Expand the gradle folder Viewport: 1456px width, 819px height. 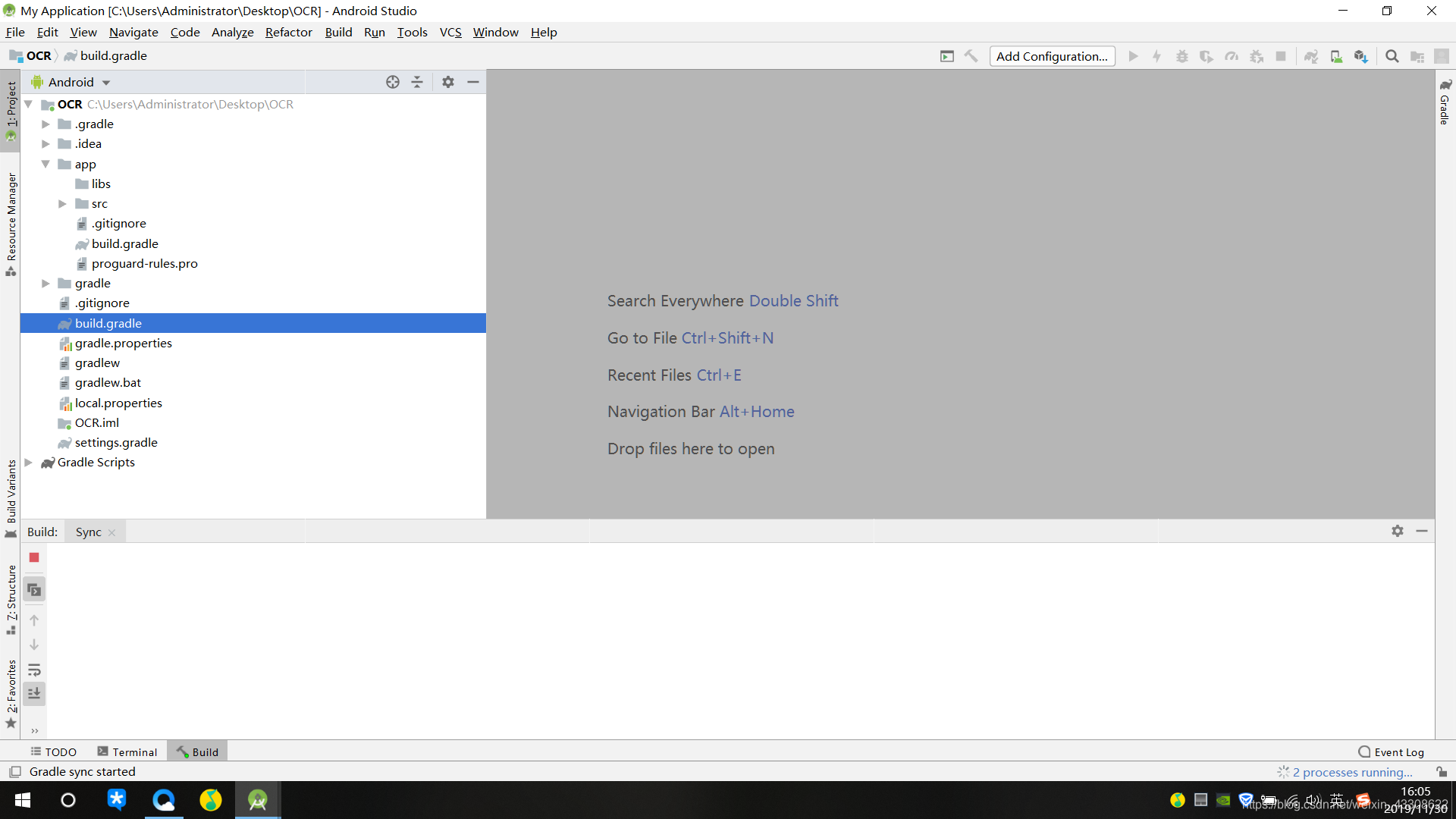click(45, 283)
